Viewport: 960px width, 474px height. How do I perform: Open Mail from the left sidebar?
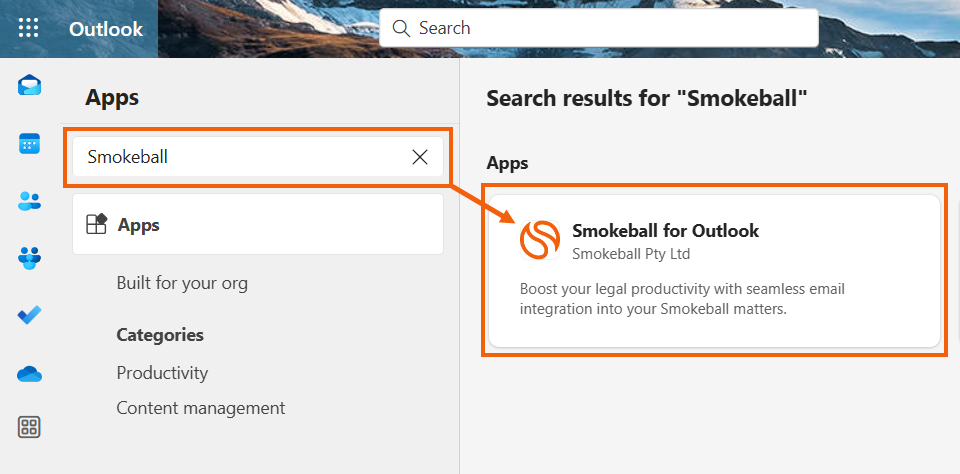pyautogui.click(x=29, y=86)
